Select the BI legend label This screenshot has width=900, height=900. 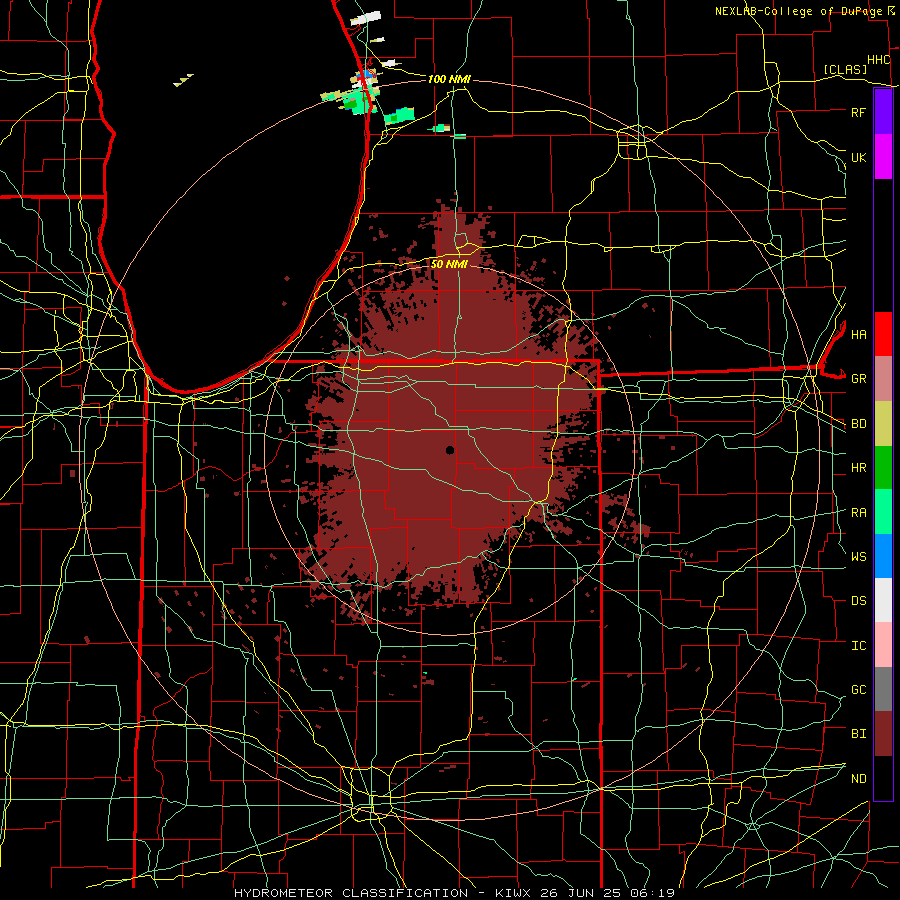858,734
